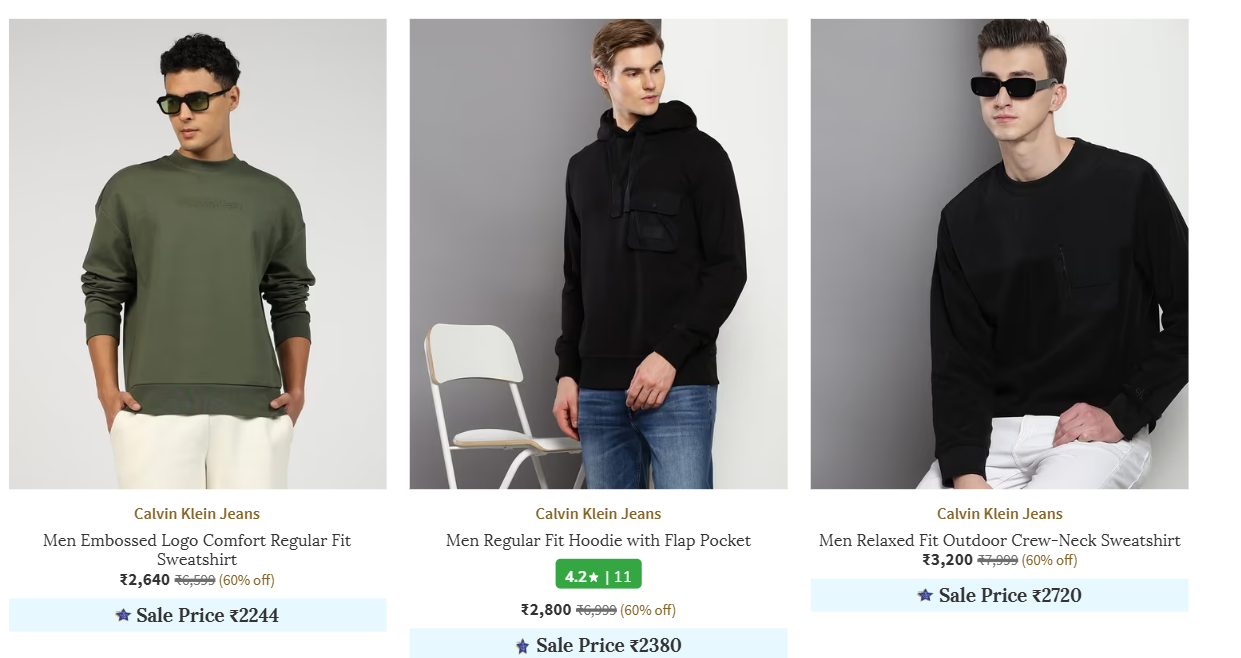Click the 4.2 star rating badge

(598, 576)
